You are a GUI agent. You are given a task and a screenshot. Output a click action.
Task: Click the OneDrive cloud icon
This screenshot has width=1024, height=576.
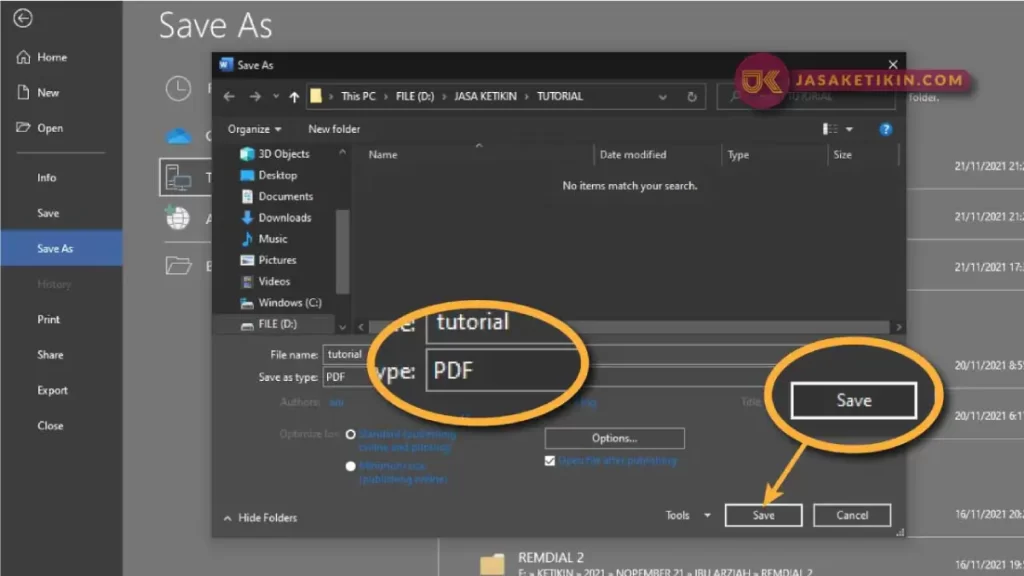[x=178, y=136]
